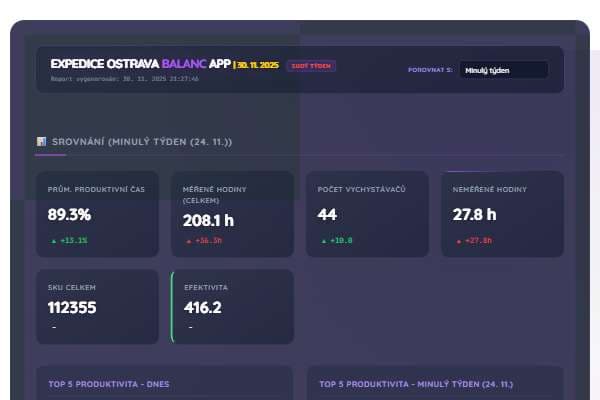Viewport: 600px width, 400px height.
Task: Select the Efektivita card
Action: [x=232, y=306]
